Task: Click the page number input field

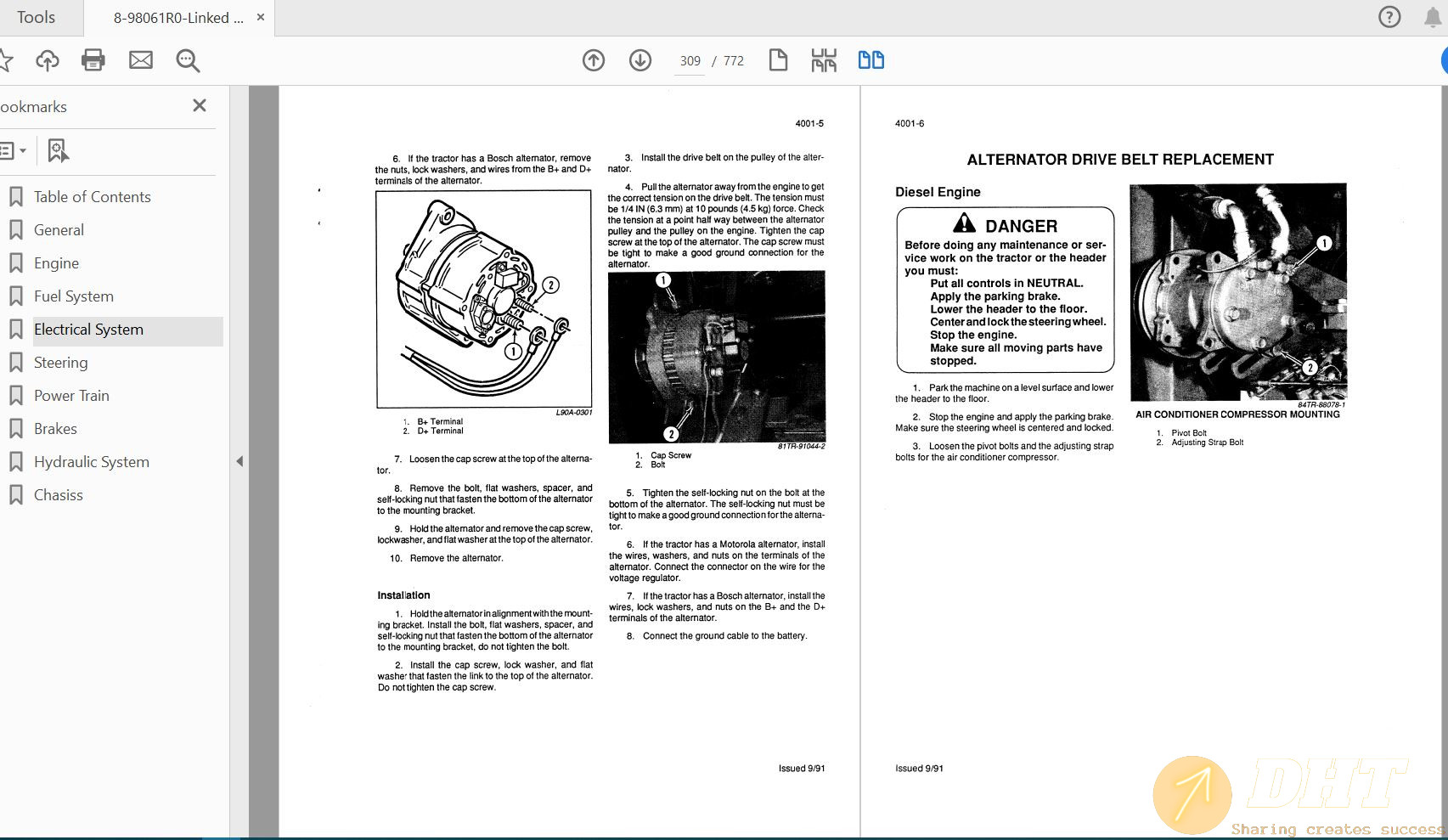Action: coord(690,61)
